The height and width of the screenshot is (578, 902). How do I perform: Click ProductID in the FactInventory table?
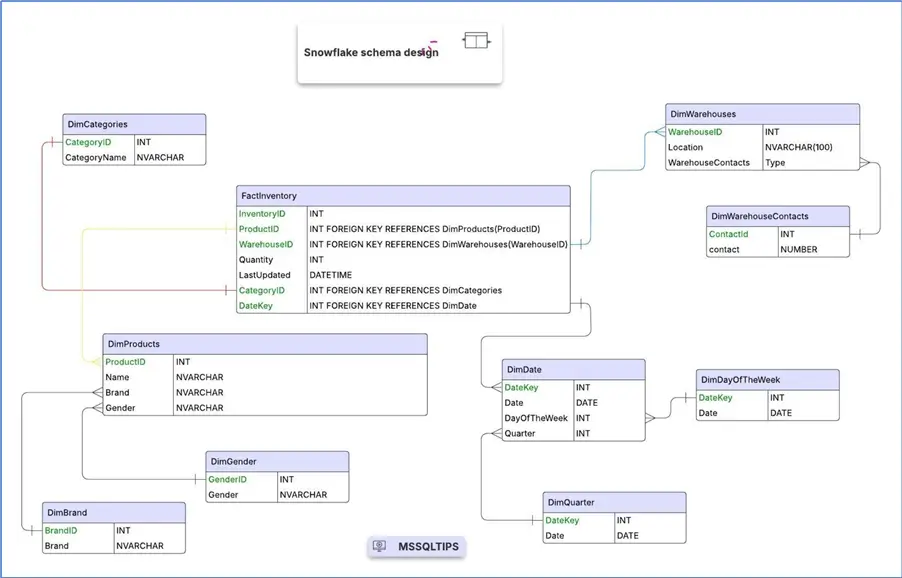[259, 229]
